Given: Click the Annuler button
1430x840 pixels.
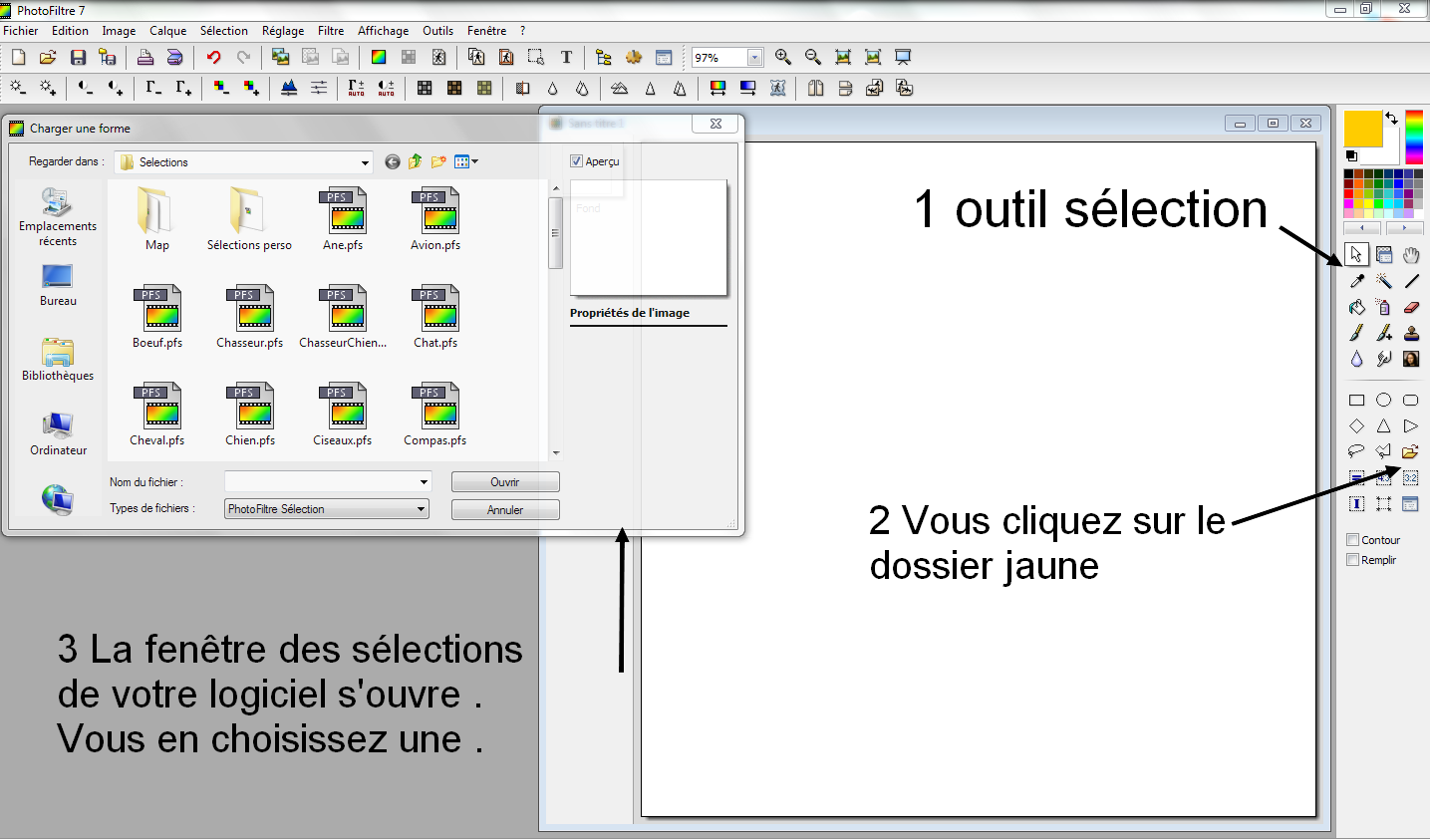Looking at the screenshot, I should 505,510.
